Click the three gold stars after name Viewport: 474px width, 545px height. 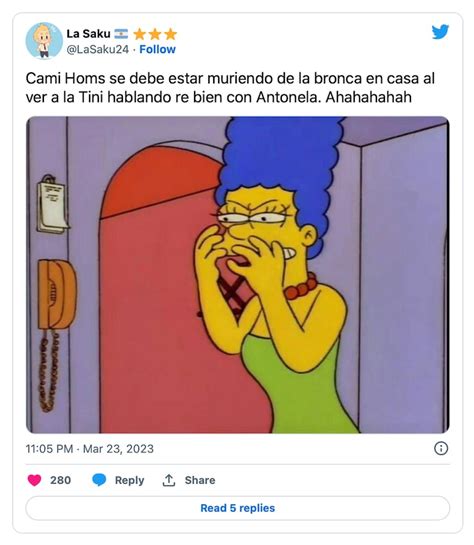pyautogui.click(x=155, y=34)
